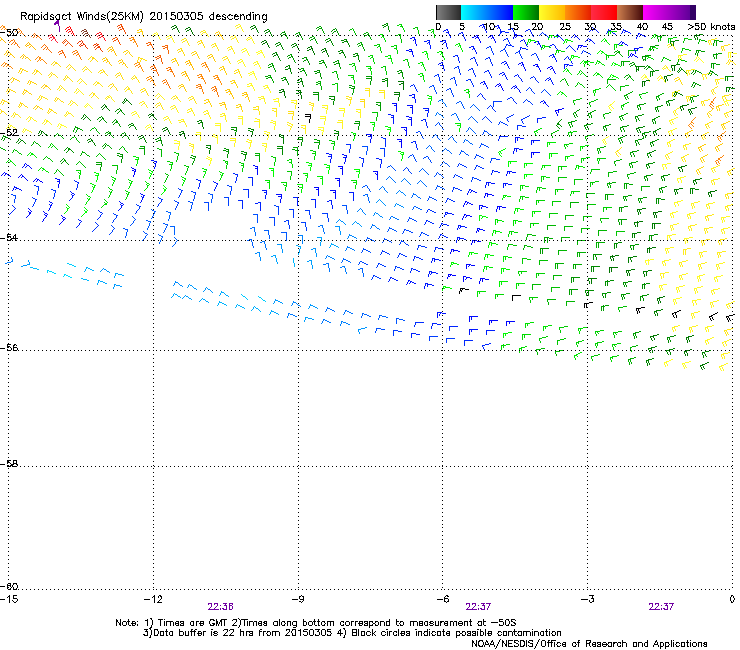Click the plot title 'Rapidsact Winds(25KM) 20150305 descending'
Image resolution: width=740 pixels, height=650 pixels.
pos(143,16)
